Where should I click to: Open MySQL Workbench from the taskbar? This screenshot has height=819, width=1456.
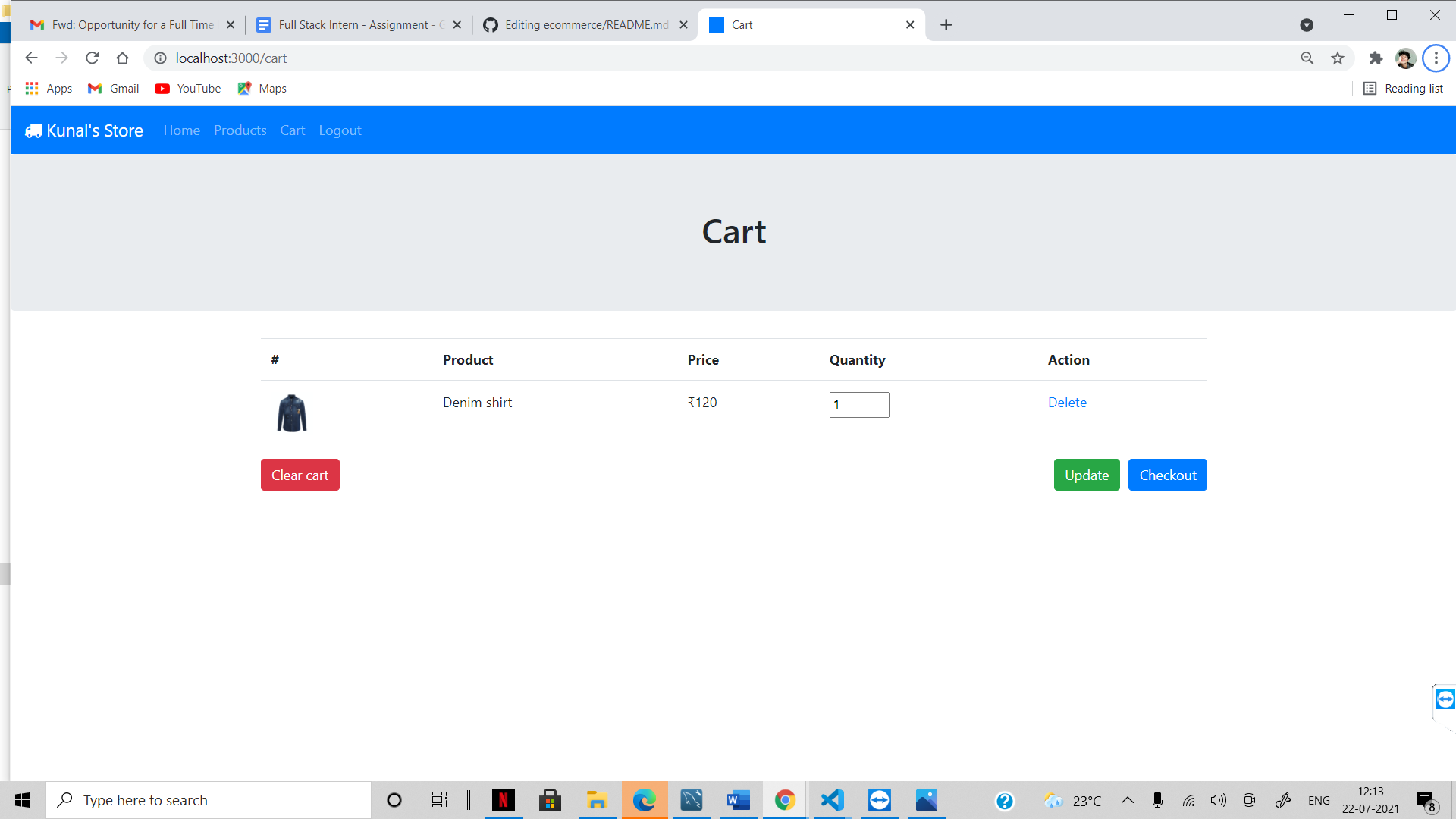point(692,800)
